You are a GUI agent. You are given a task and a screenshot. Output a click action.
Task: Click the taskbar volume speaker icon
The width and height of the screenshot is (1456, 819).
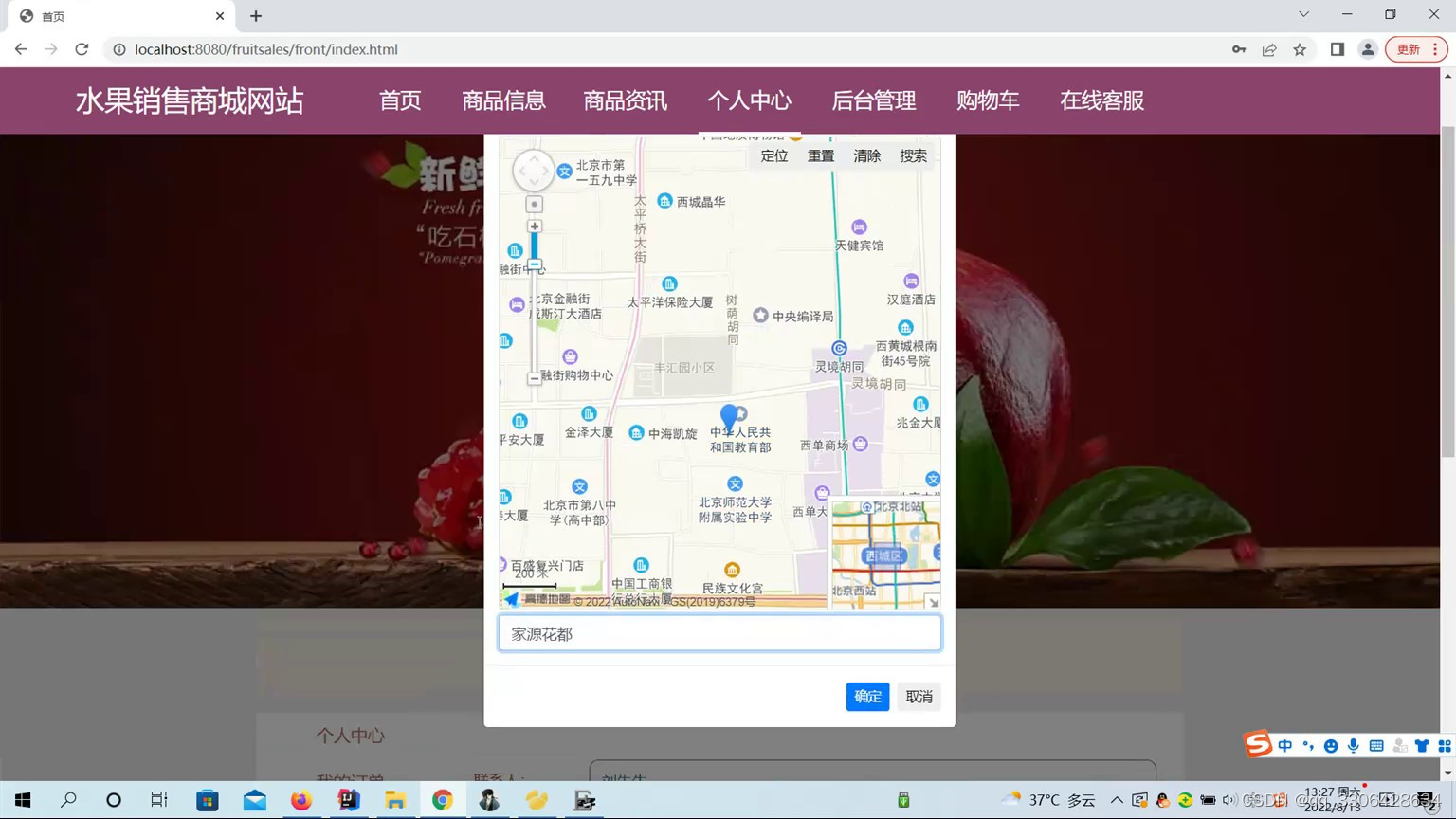coord(1229,800)
